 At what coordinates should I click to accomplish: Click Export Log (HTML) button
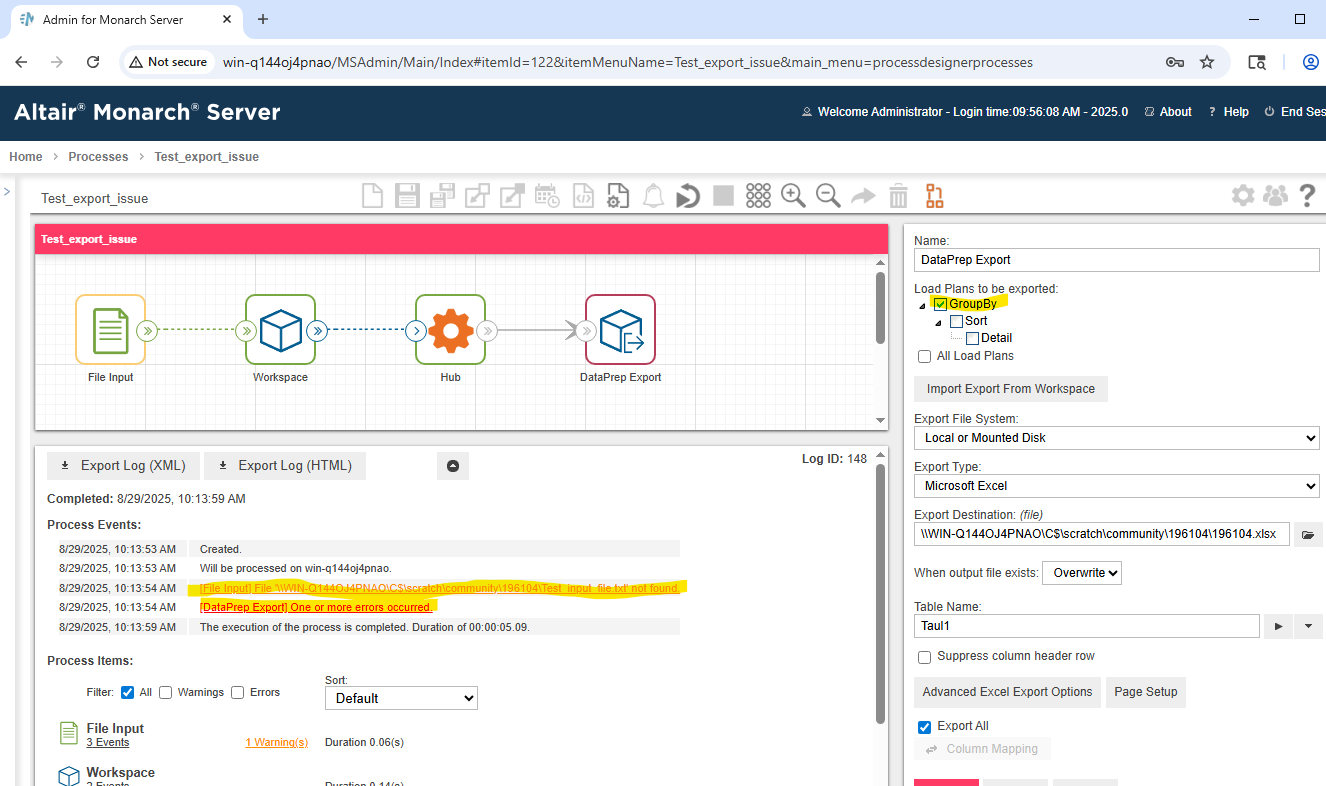pos(285,466)
